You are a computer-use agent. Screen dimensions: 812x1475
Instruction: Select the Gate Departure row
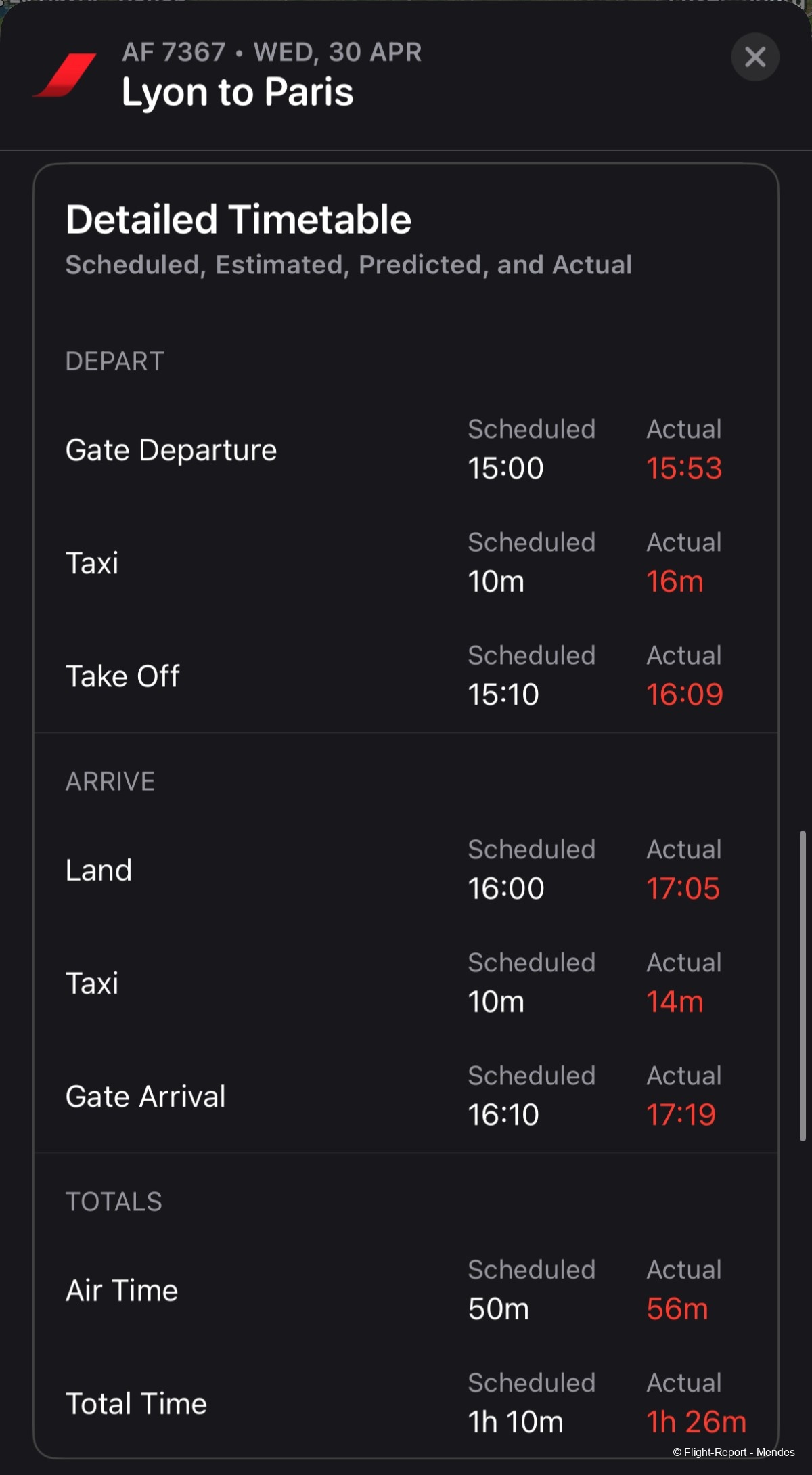coord(406,449)
